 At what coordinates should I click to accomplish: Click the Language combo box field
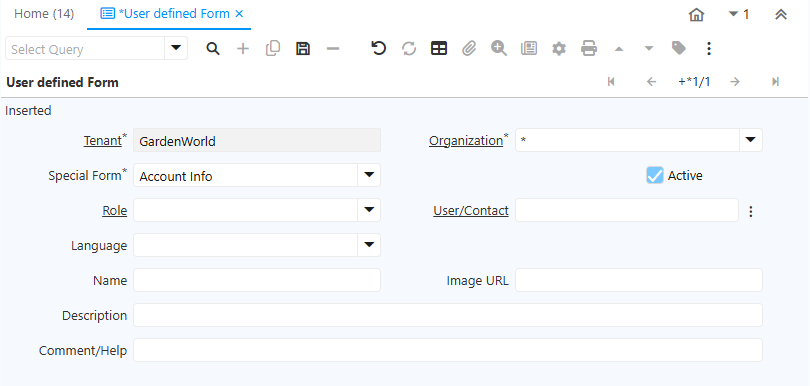[245, 245]
